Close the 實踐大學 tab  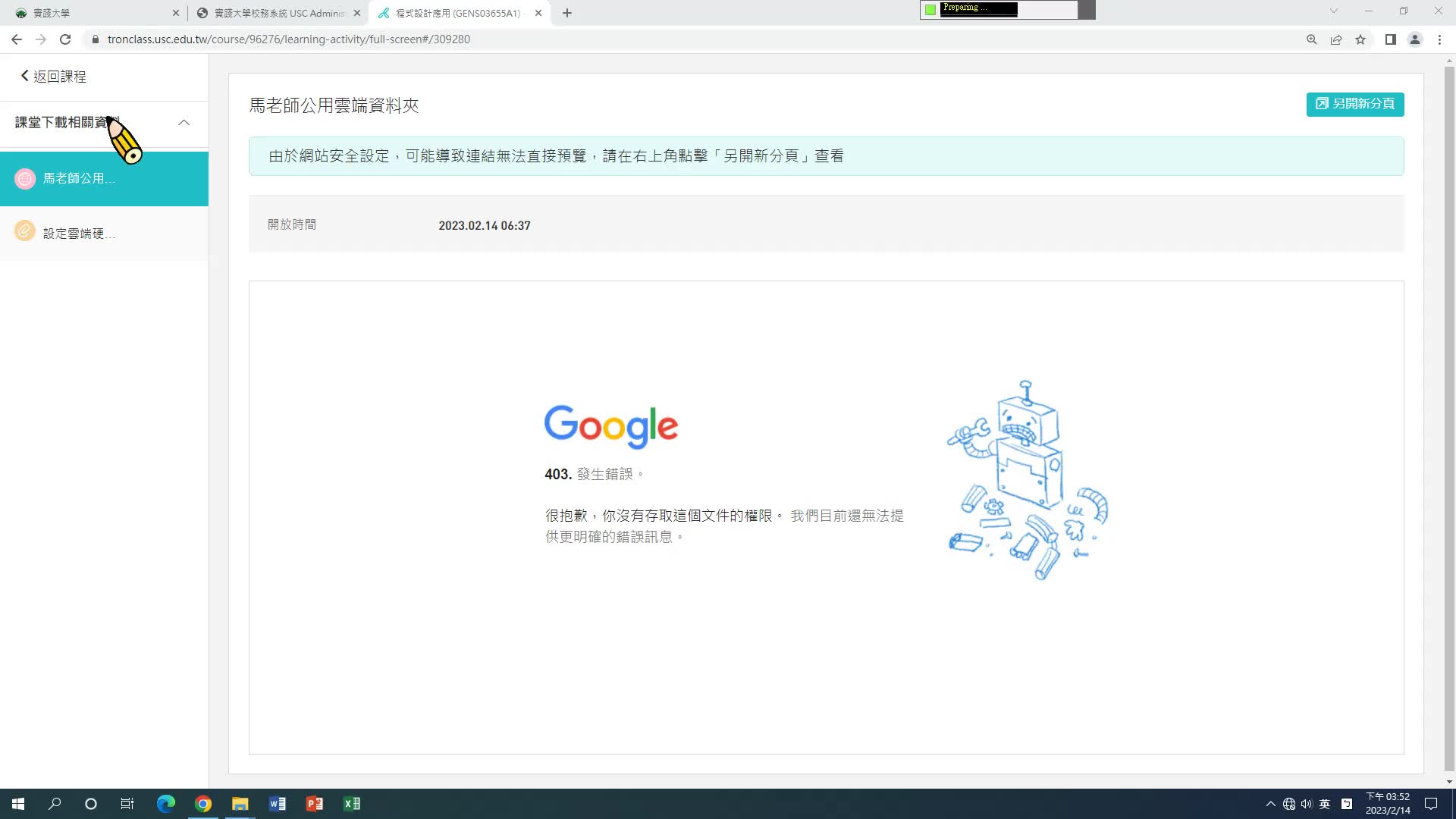[x=176, y=13]
